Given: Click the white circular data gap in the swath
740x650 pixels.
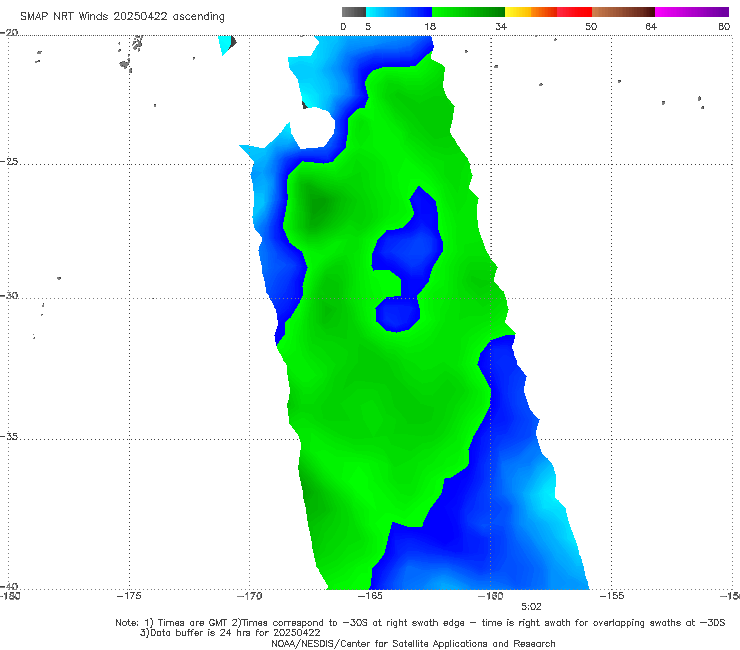Looking at the screenshot, I should [x=312, y=127].
